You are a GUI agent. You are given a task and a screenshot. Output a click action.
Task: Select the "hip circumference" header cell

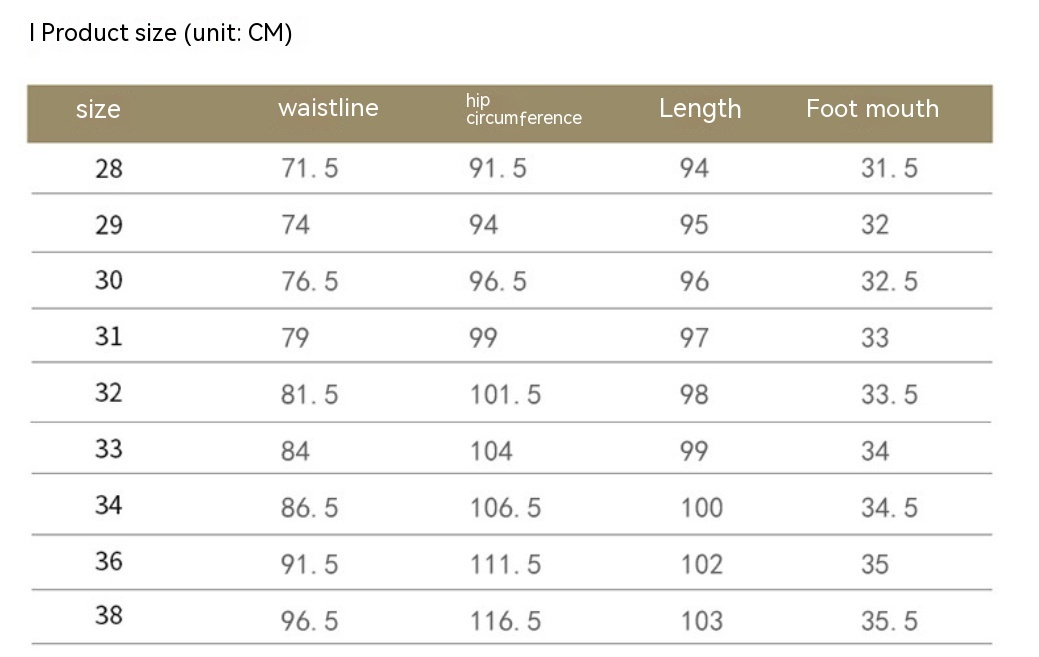pos(523,109)
